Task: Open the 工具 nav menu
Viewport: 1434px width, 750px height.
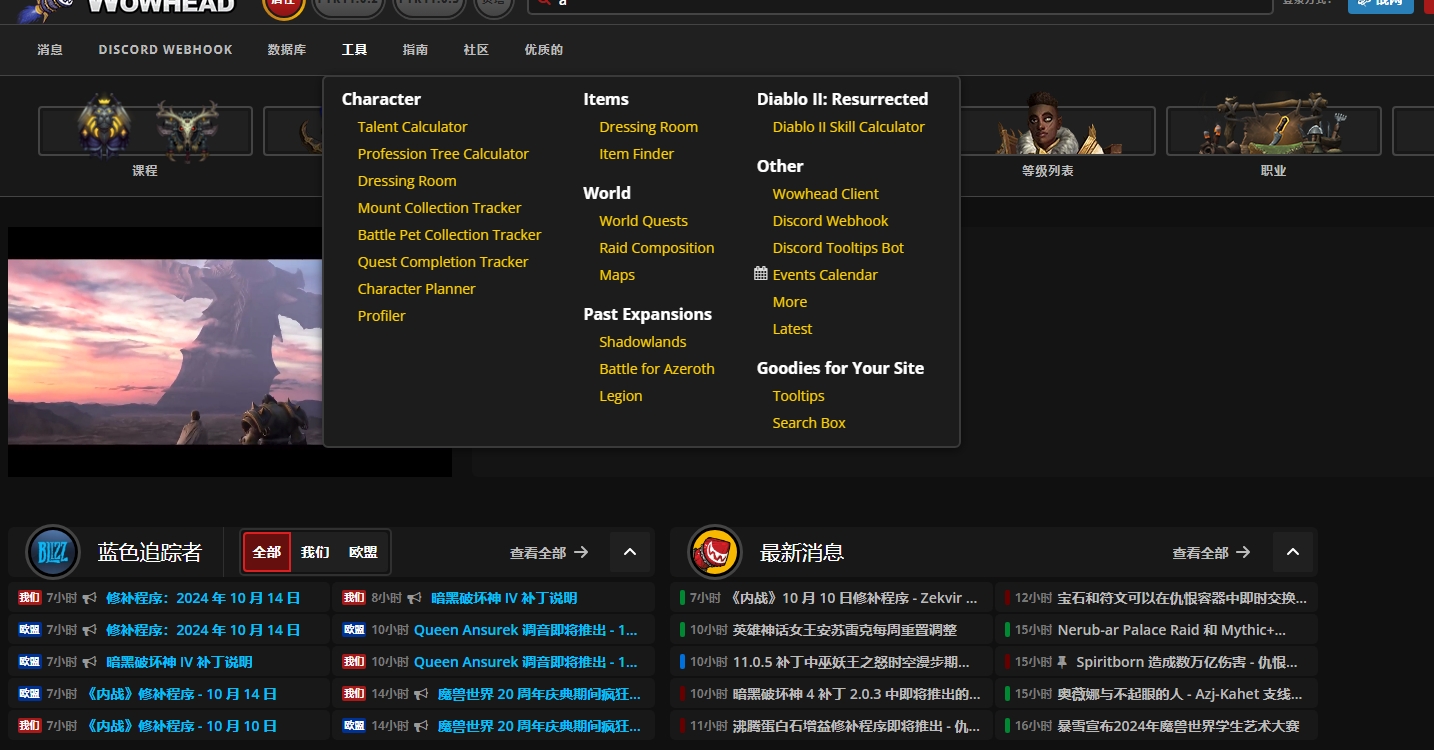Action: (354, 49)
